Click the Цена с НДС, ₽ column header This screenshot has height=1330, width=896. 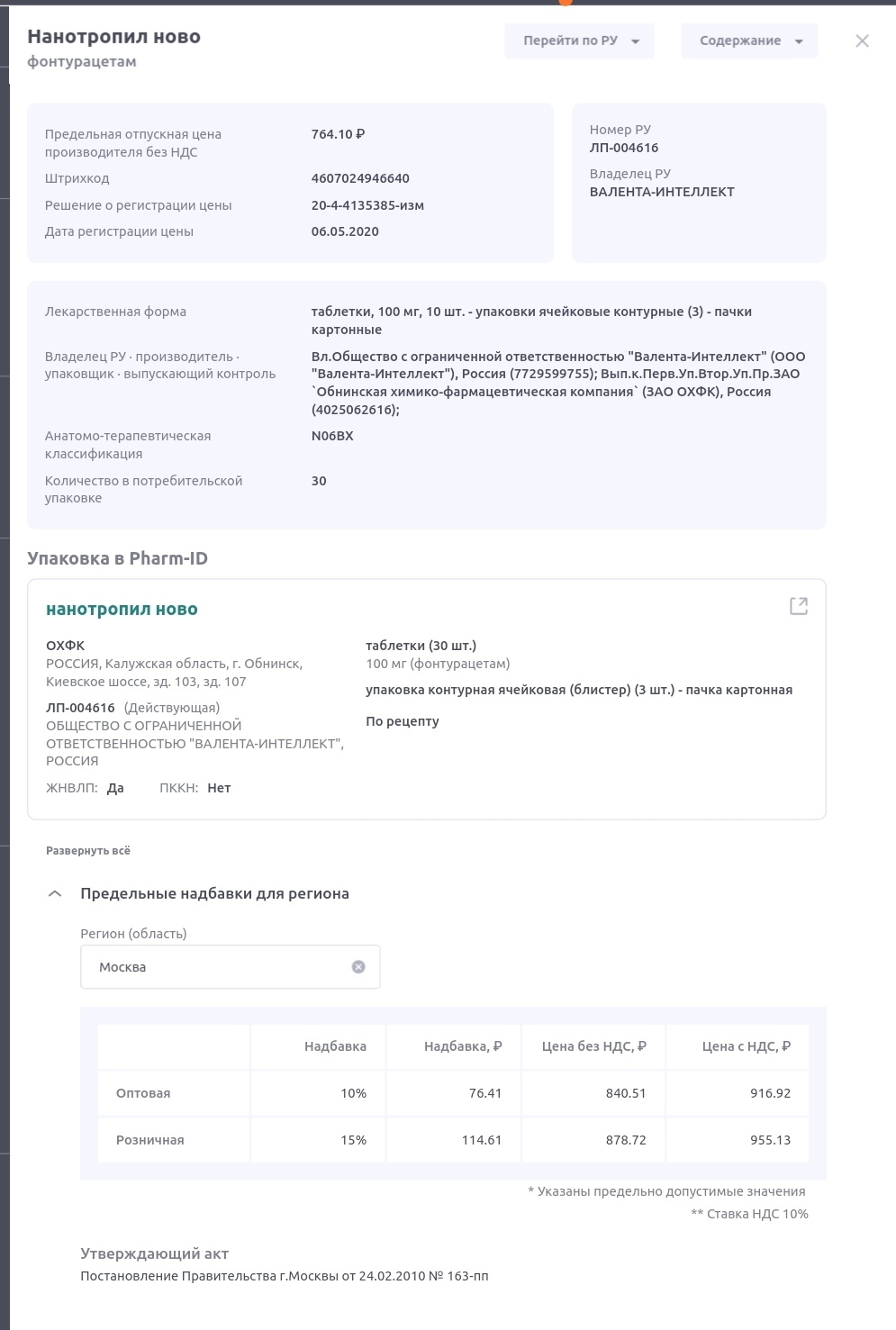746,1046
